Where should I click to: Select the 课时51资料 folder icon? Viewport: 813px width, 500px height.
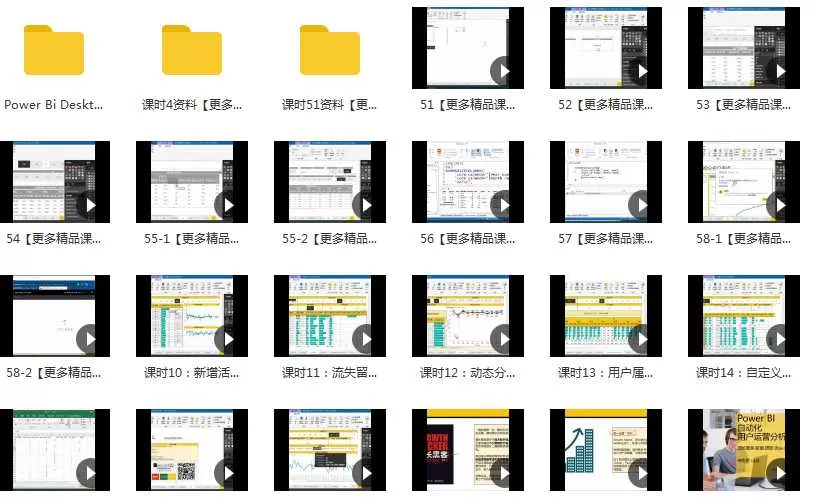click(x=329, y=50)
